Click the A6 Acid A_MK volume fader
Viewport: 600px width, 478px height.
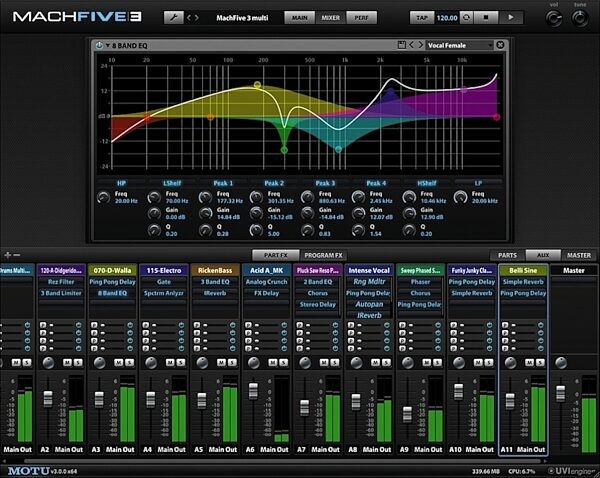pos(253,391)
